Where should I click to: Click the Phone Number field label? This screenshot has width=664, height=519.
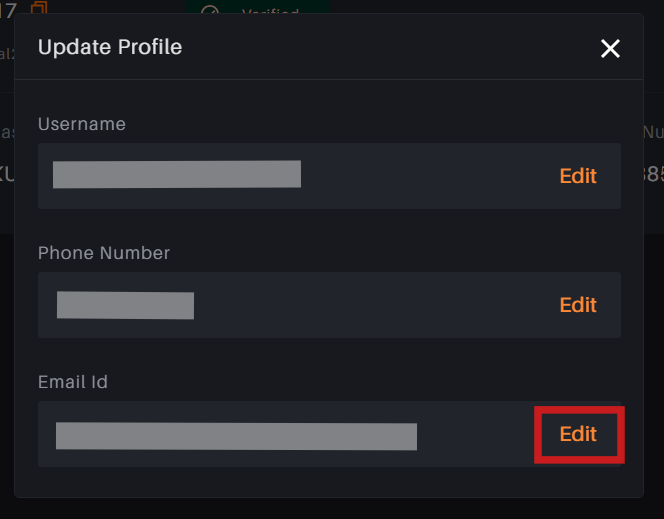click(104, 253)
